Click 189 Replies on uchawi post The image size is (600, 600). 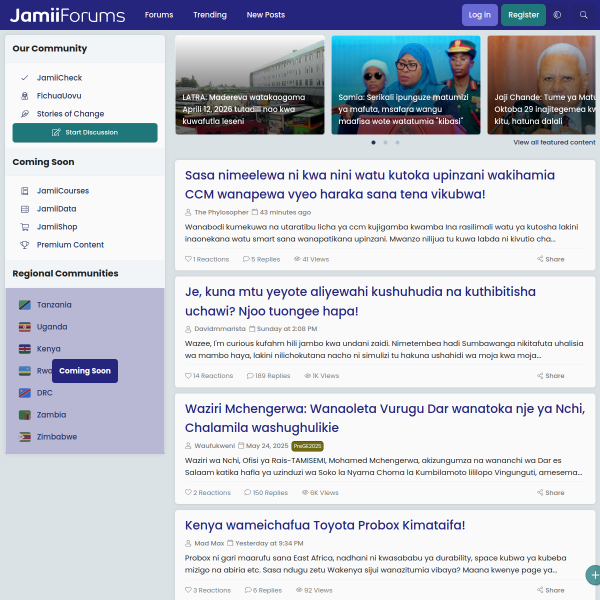pos(268,376)
